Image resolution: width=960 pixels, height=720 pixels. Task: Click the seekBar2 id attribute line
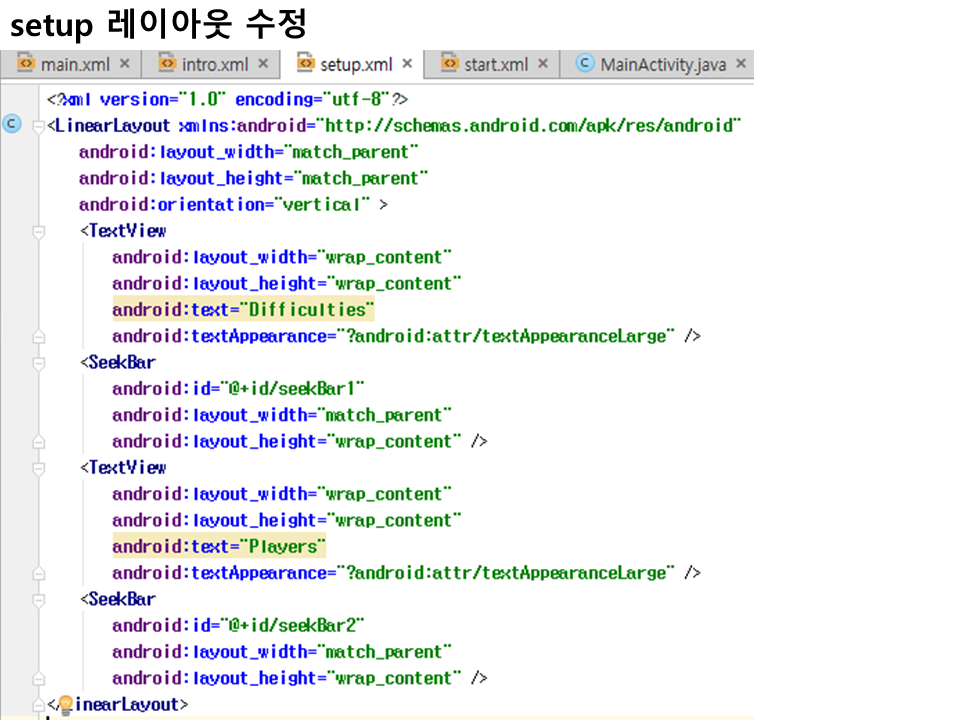238,626
